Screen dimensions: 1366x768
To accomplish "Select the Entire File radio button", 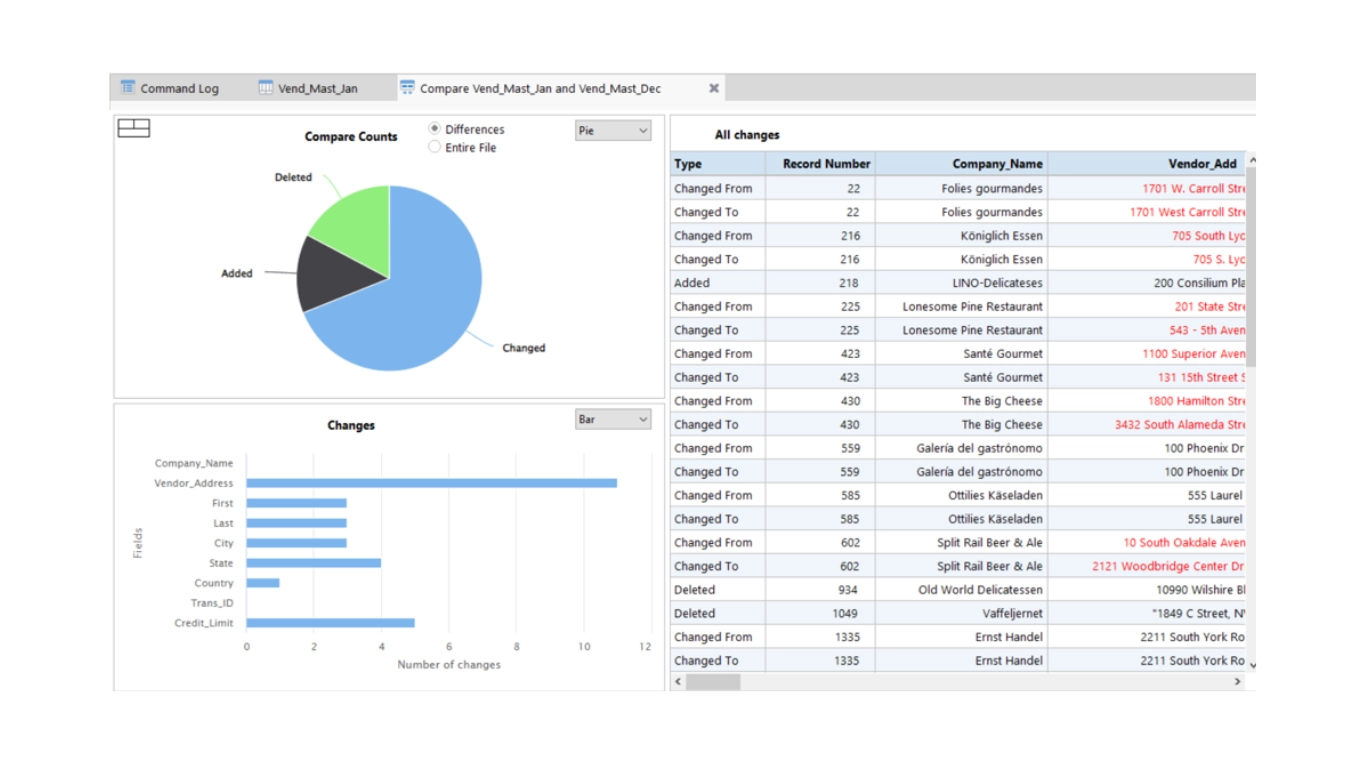I will 434,147.
